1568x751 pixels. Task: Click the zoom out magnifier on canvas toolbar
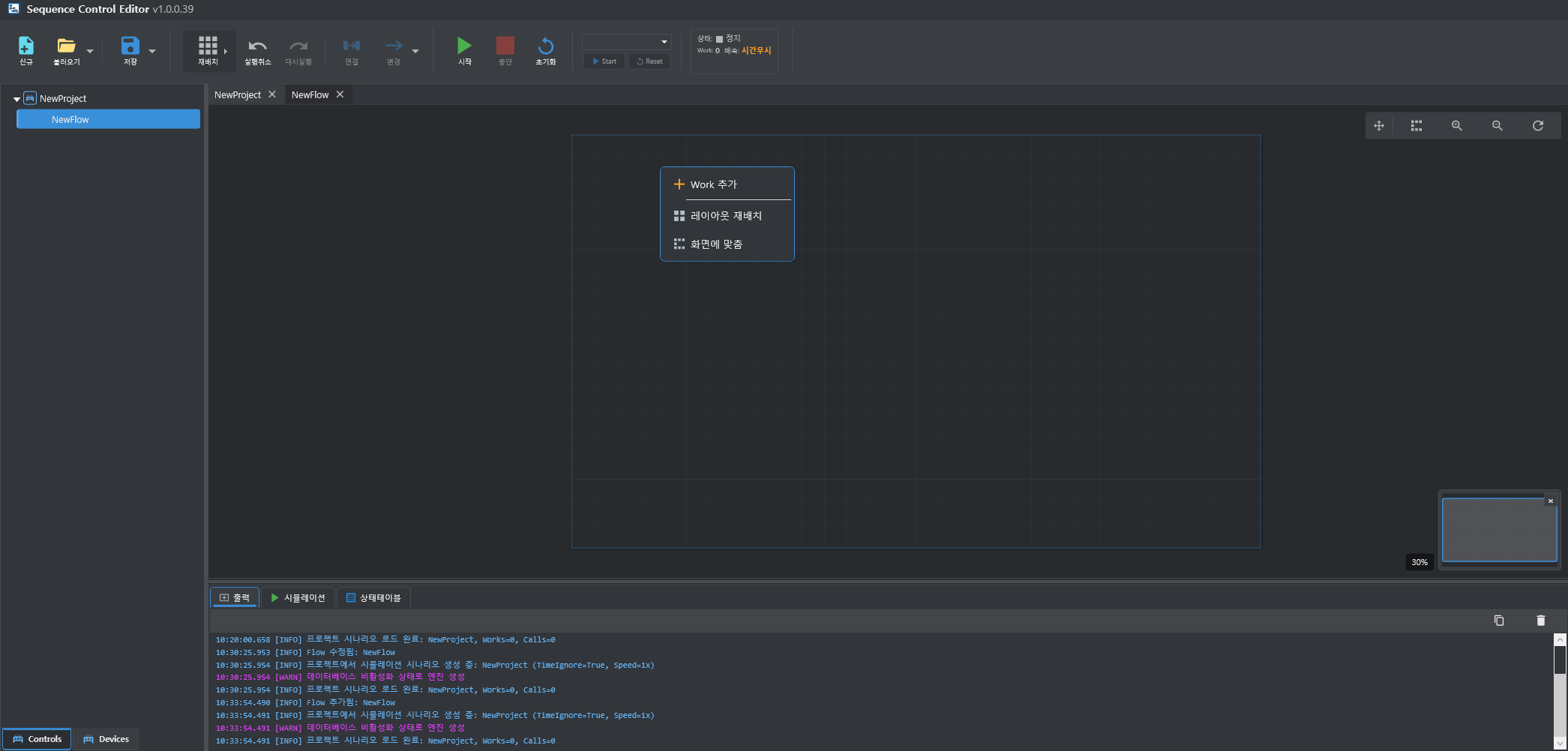tap(1497, 126)
